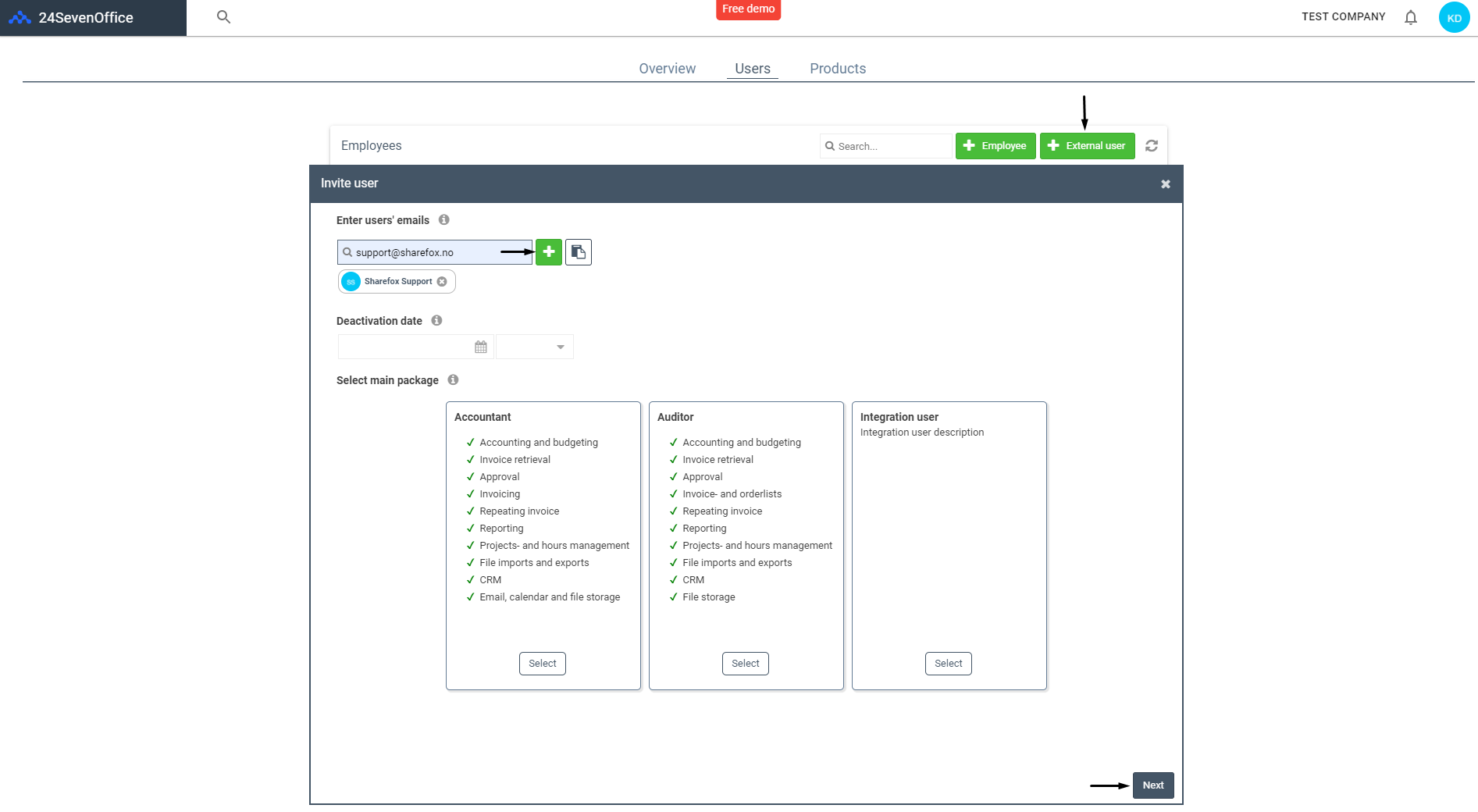Select the Accountant package
This screenshot has height=812, width=1478.
(x=543, y=664)
